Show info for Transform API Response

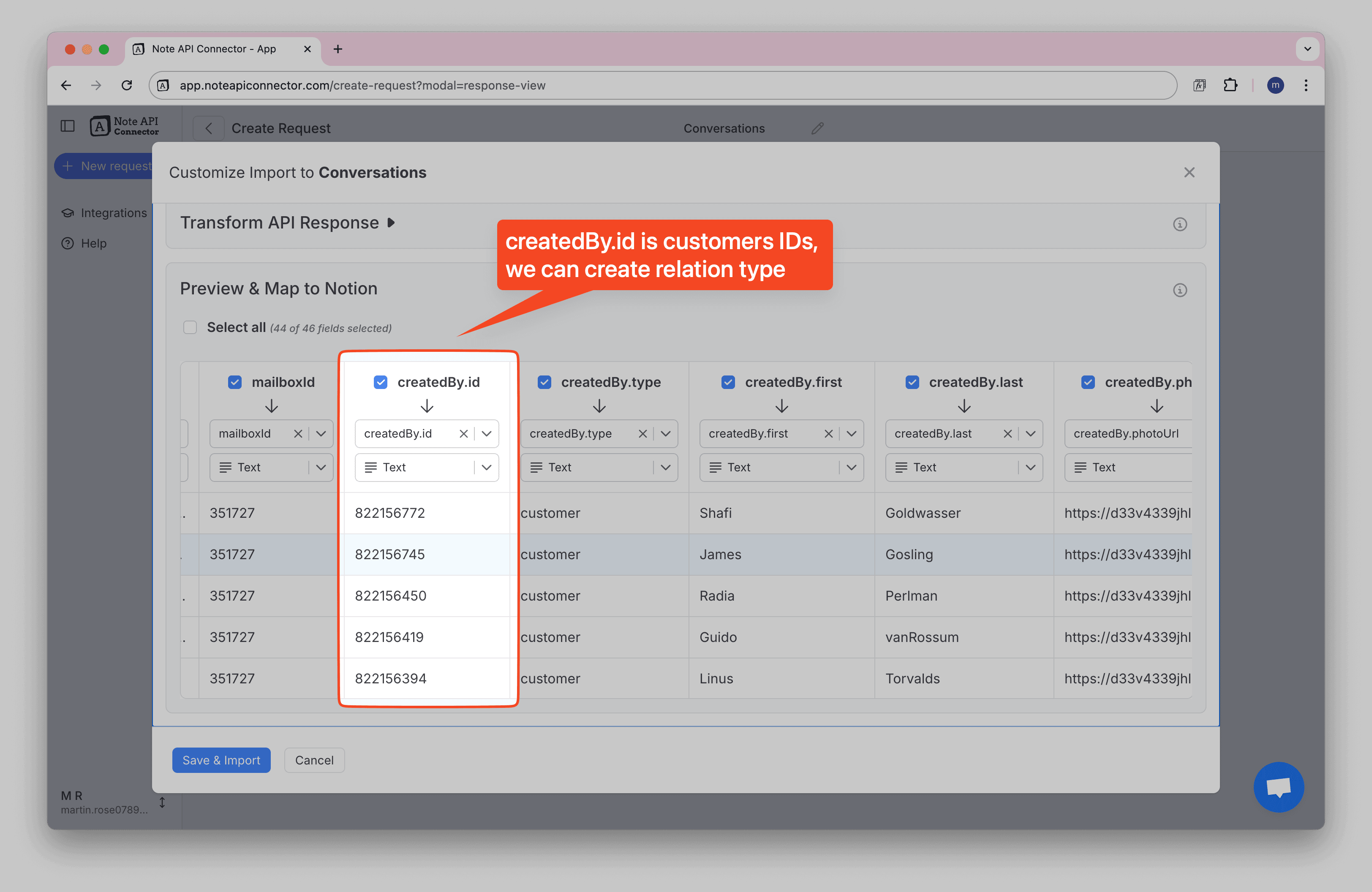1179,224
